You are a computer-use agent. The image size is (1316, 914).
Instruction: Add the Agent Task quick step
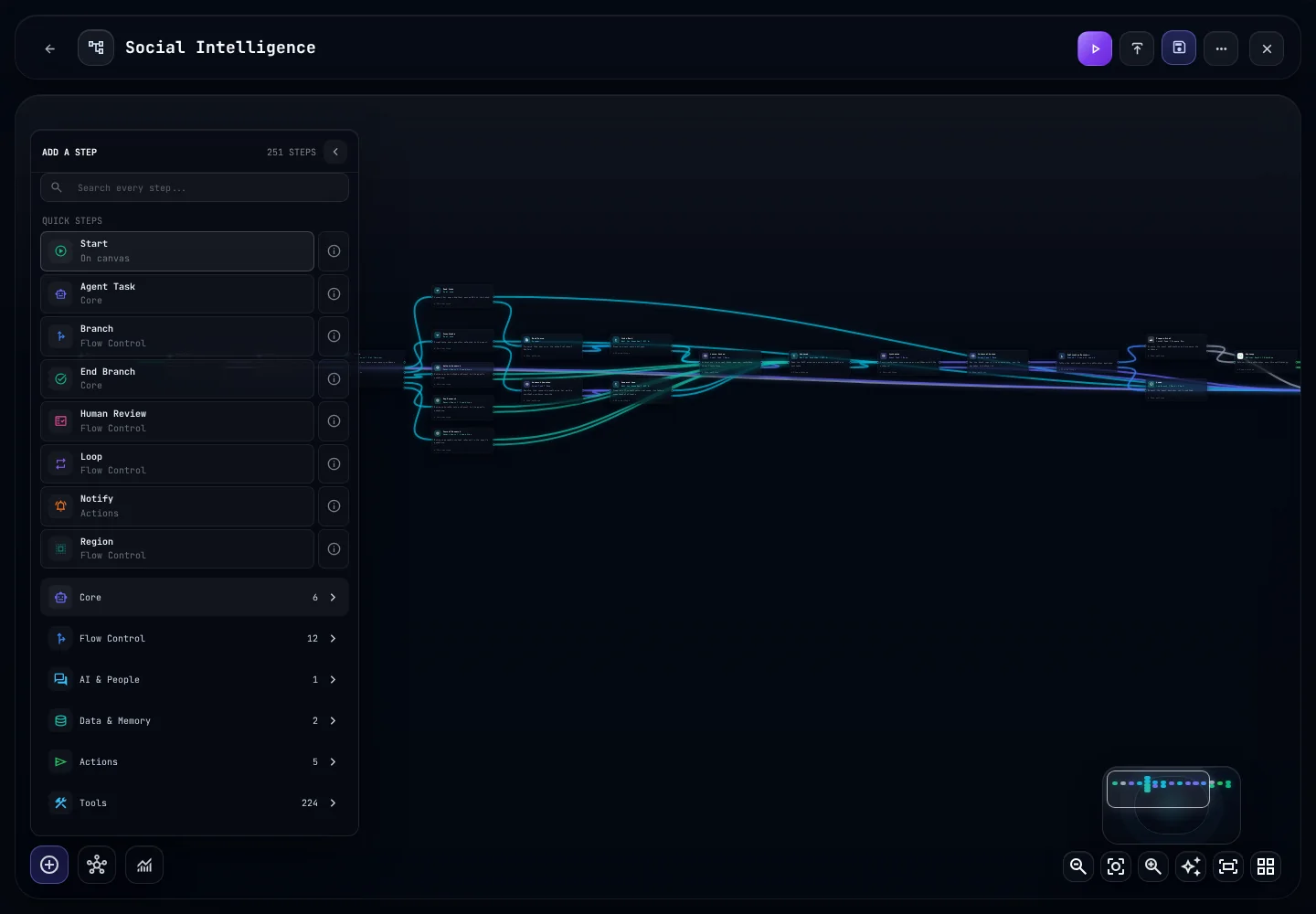click(x=177, y=293)
